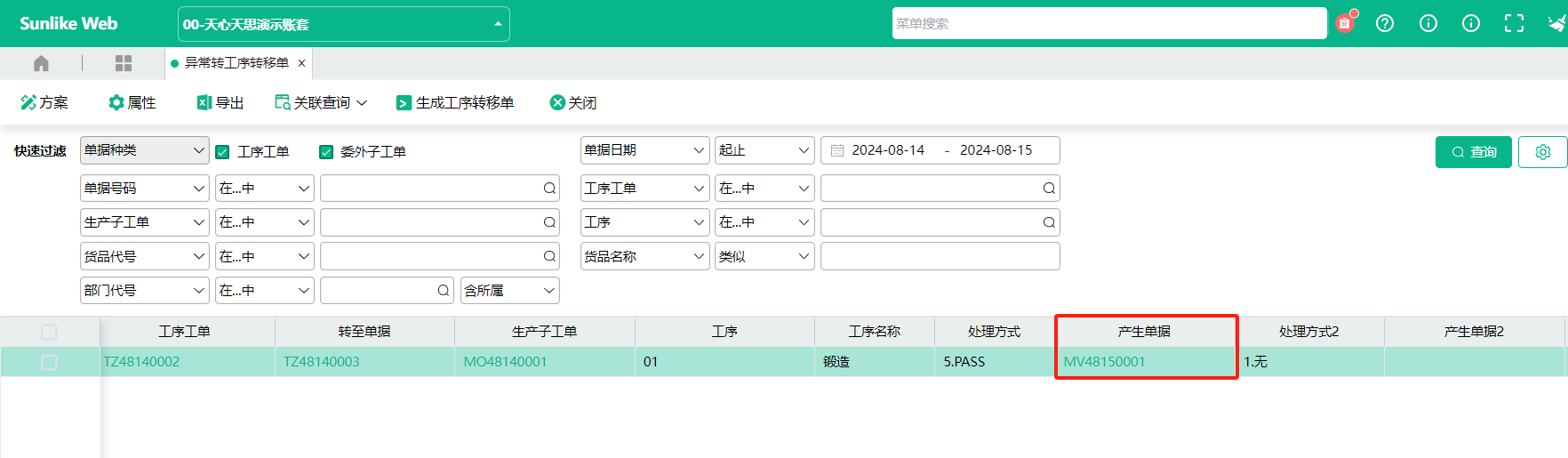
Task: Open the 部门代号 field dropdown
Action: coord(145,291)
